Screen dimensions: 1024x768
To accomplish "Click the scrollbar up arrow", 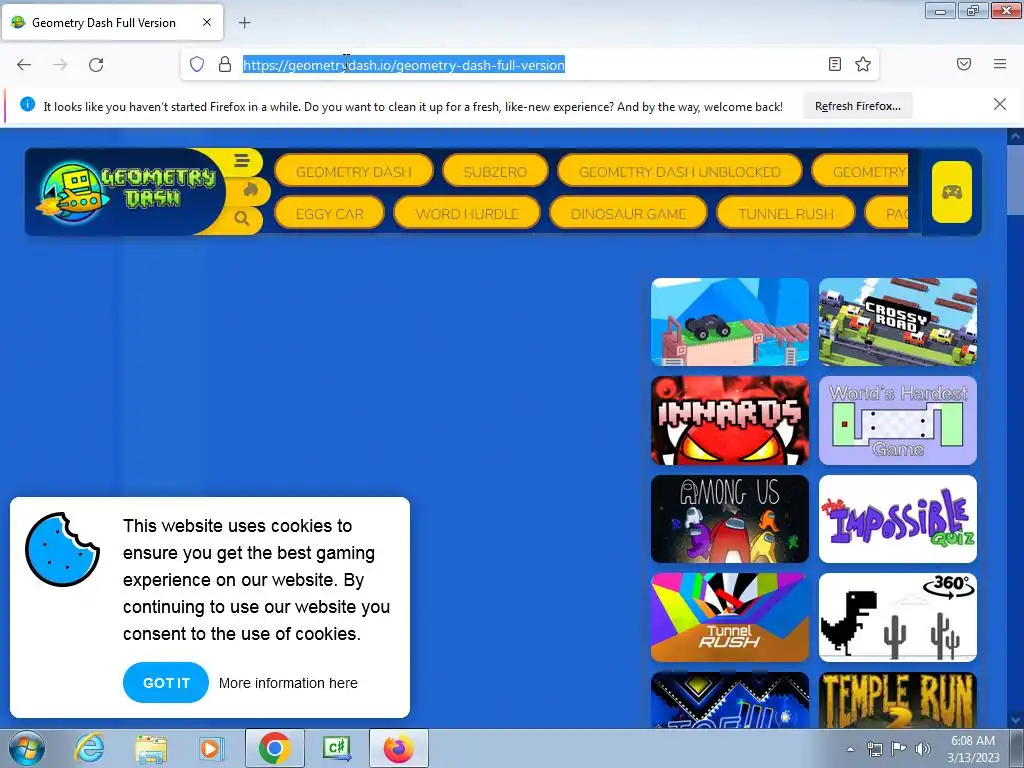I will click(1015, 136).
